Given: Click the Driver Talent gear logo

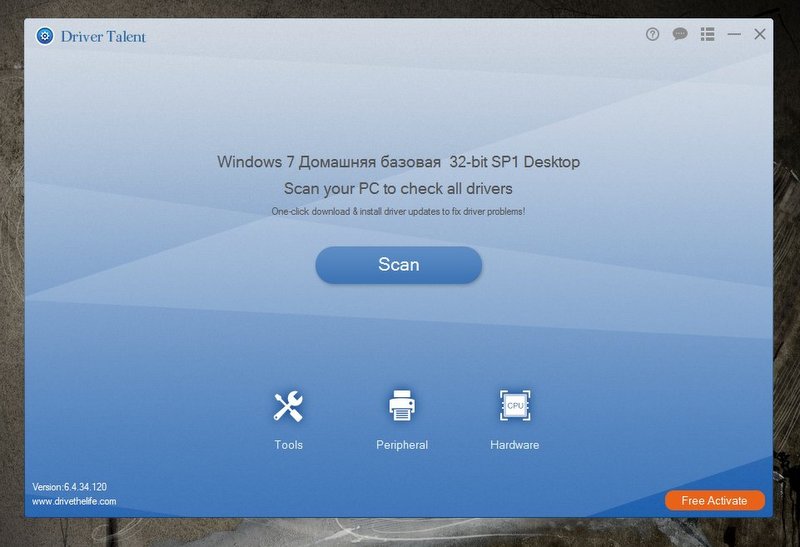Looking at the screenshot, I should 45,36.
